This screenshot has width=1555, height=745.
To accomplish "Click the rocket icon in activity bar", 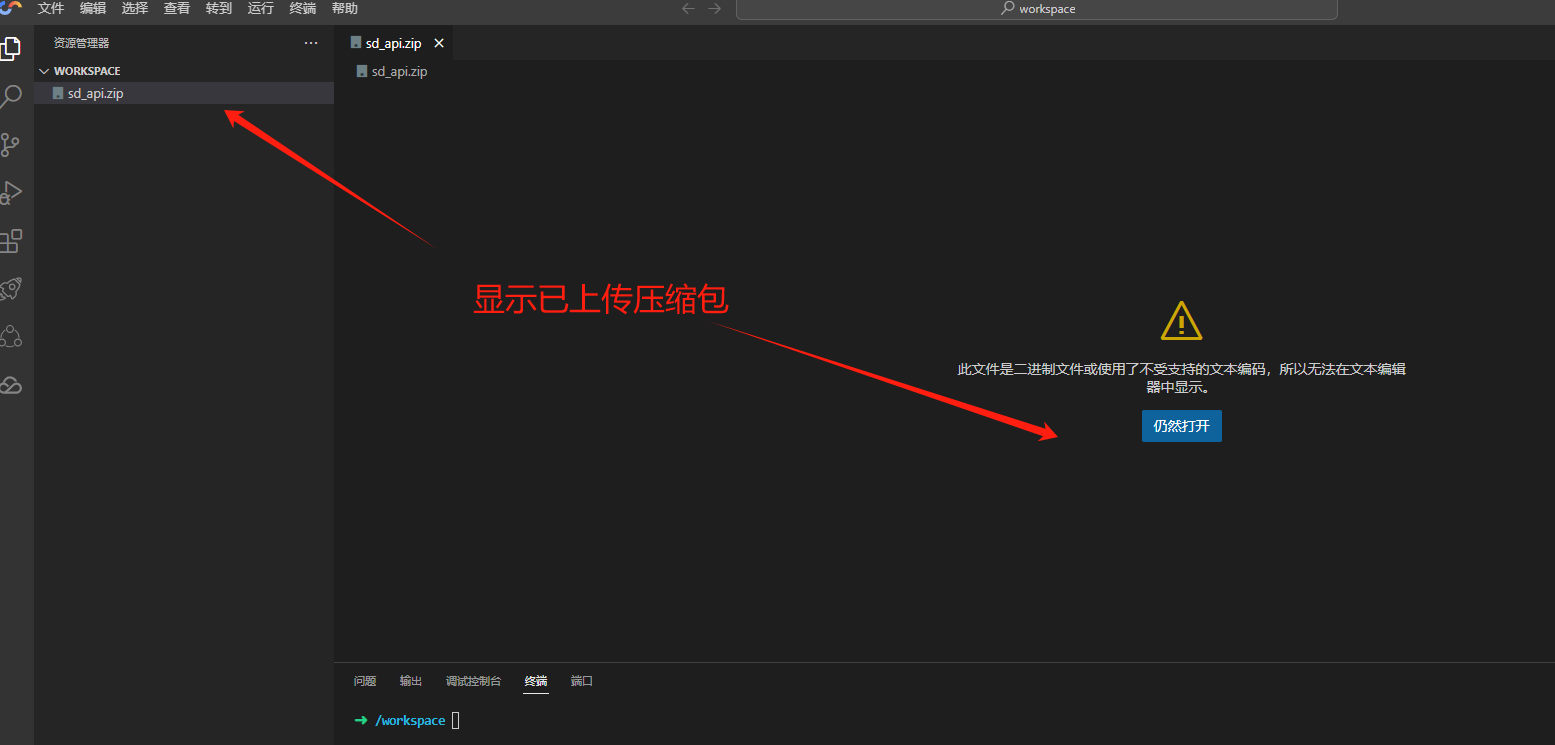I will click(x=11, y=289).
